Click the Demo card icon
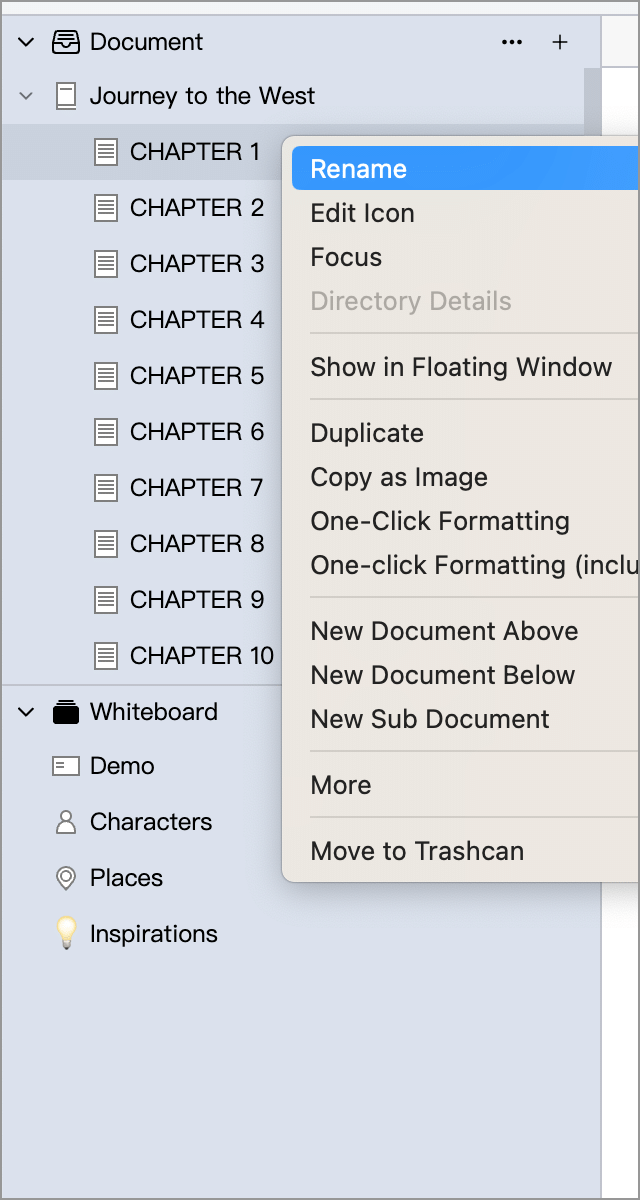Image resolution: width=640 pixels, height=1200 pixels. [66, 766]
